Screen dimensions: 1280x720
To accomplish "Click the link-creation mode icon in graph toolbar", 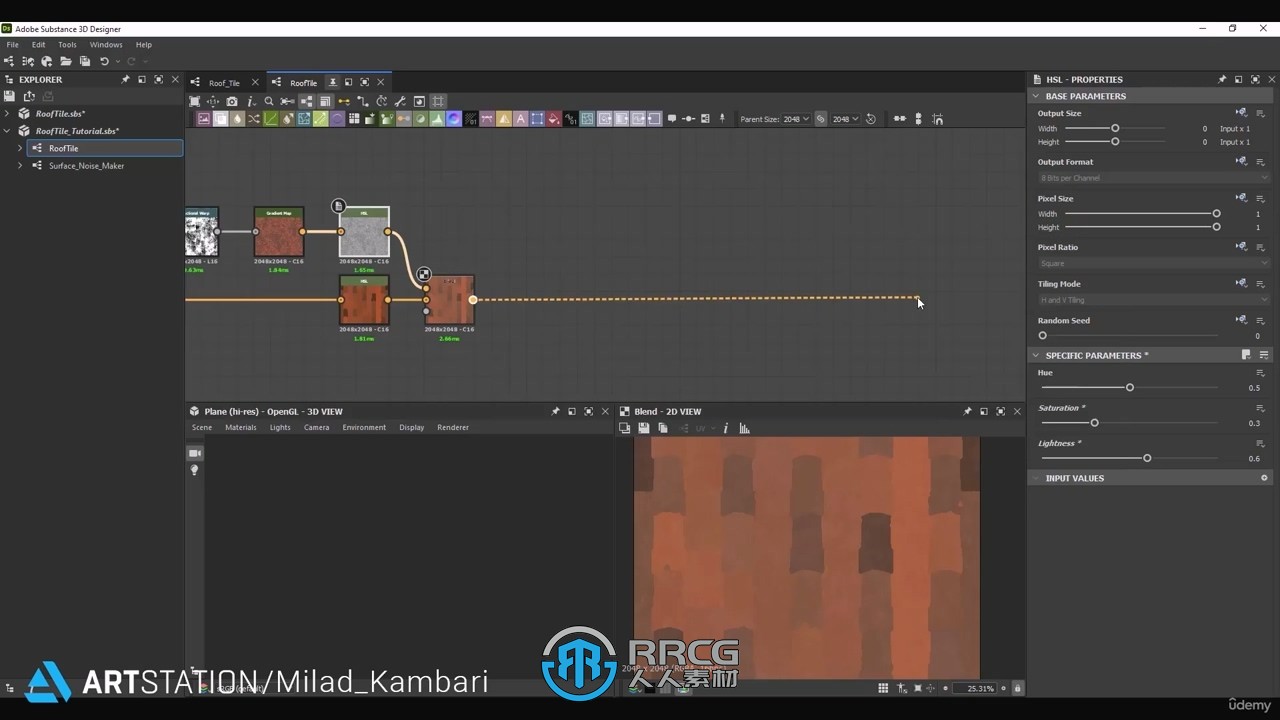I will pos(344,101).
